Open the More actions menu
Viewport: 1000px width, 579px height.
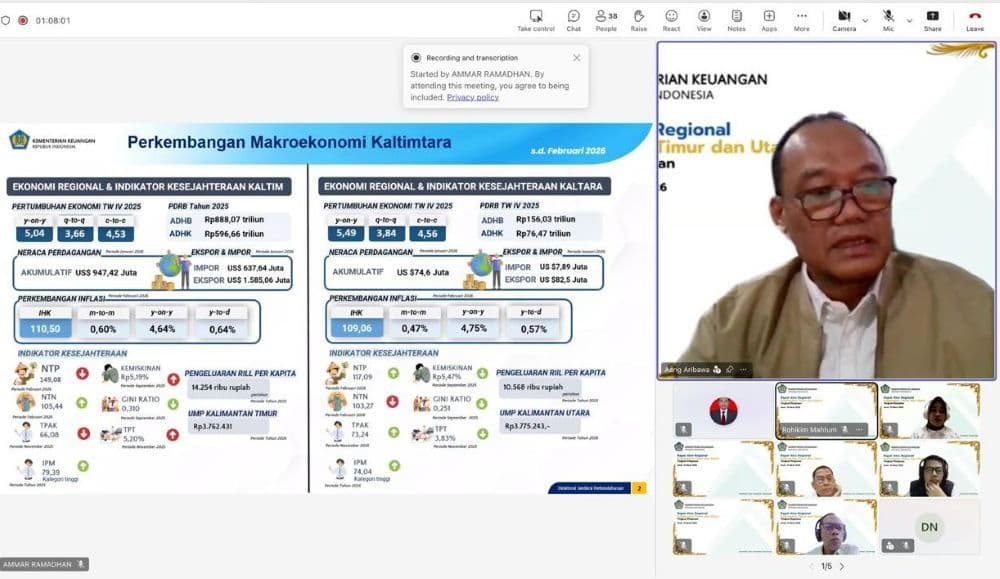(x=802, y=20)
